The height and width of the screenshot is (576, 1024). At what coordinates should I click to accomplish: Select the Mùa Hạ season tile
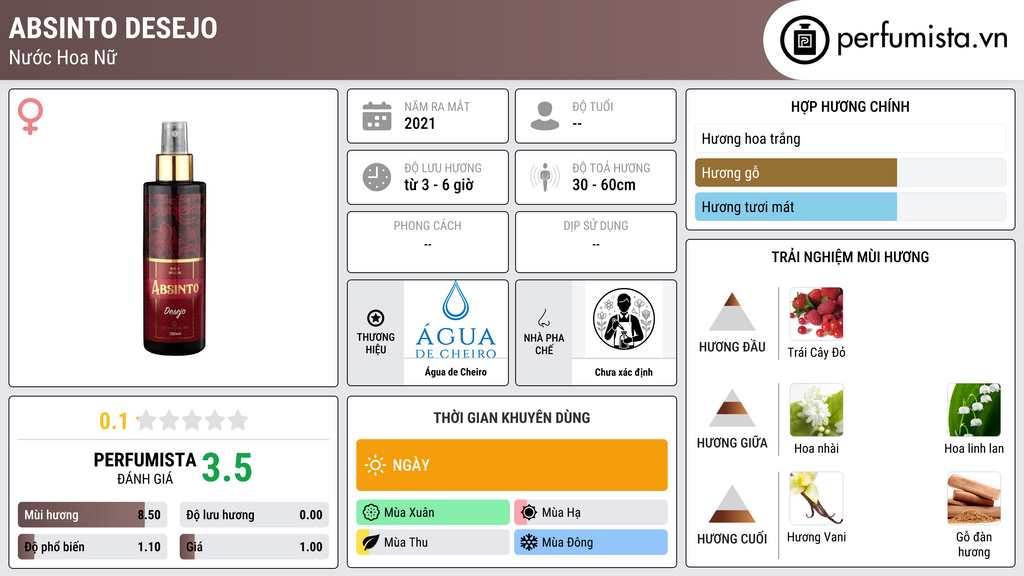click(591, 513)
